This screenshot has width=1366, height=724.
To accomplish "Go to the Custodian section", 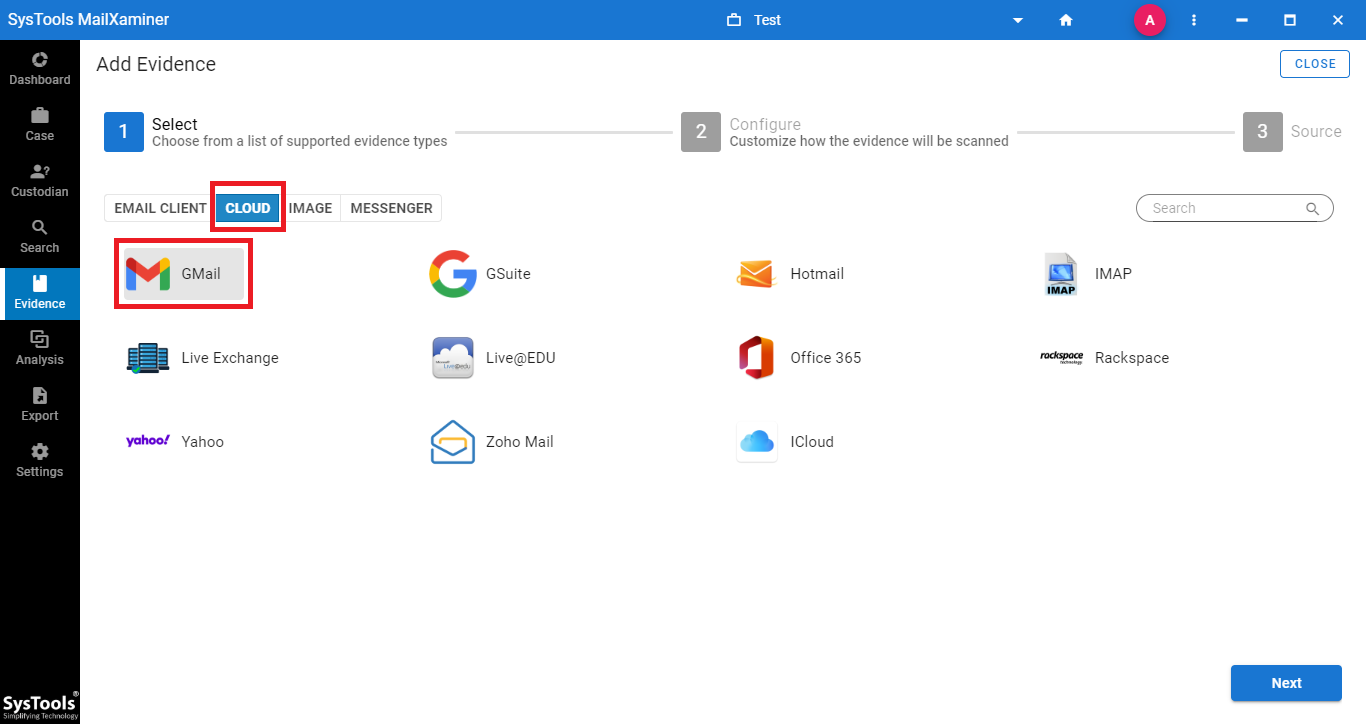I will [x=40, y=181].
